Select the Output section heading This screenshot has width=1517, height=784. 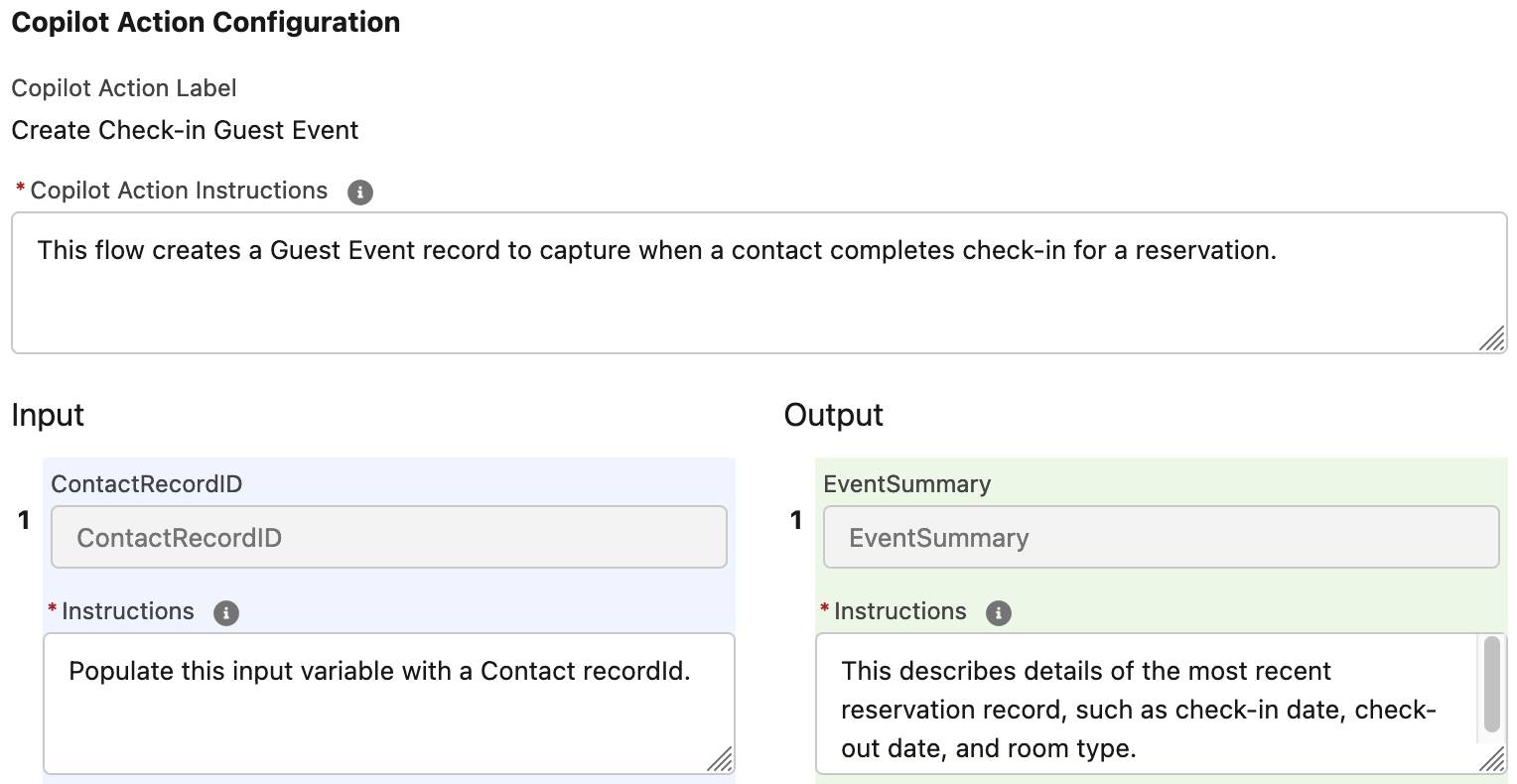point(833,415)
